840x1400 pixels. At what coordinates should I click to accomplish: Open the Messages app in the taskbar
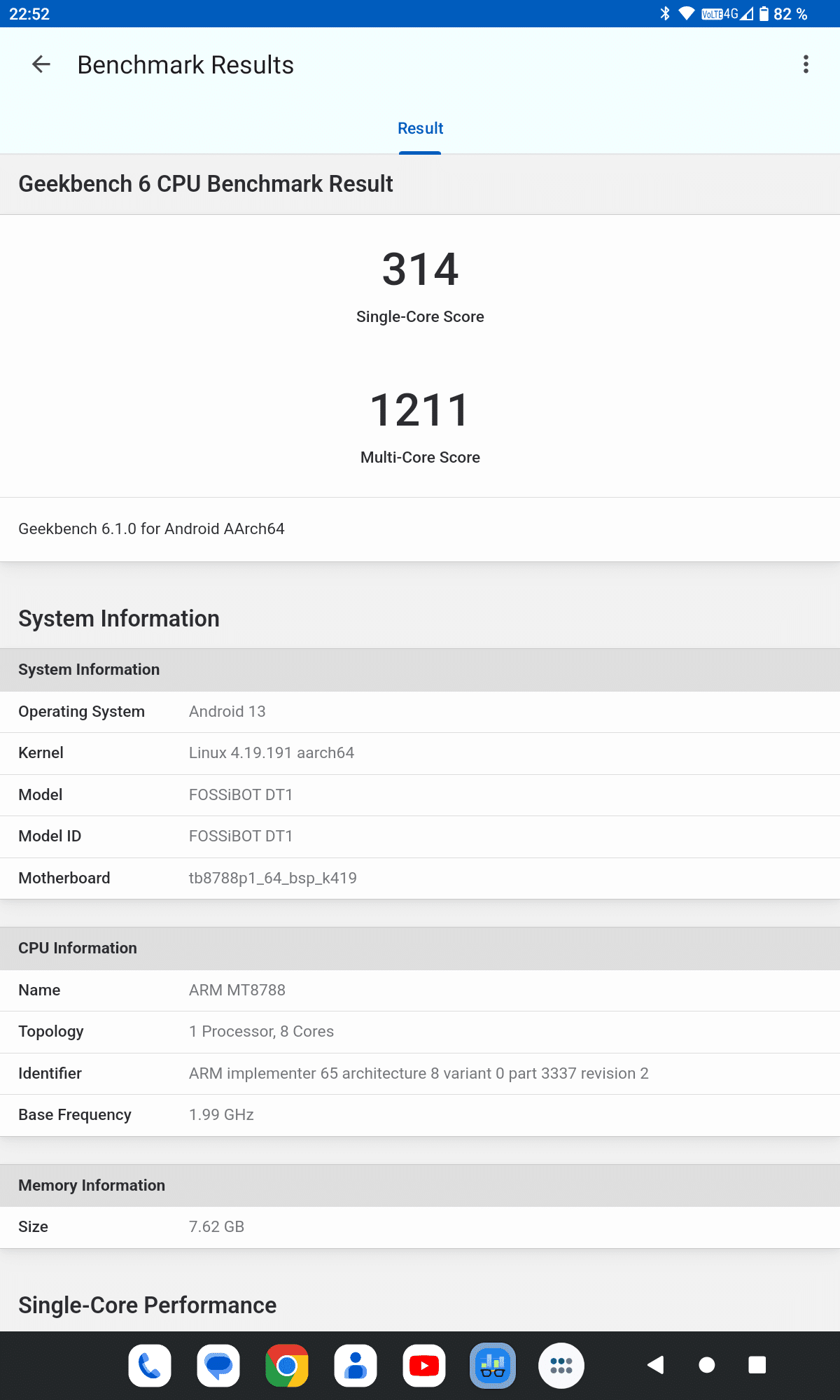coord(218,1365)
